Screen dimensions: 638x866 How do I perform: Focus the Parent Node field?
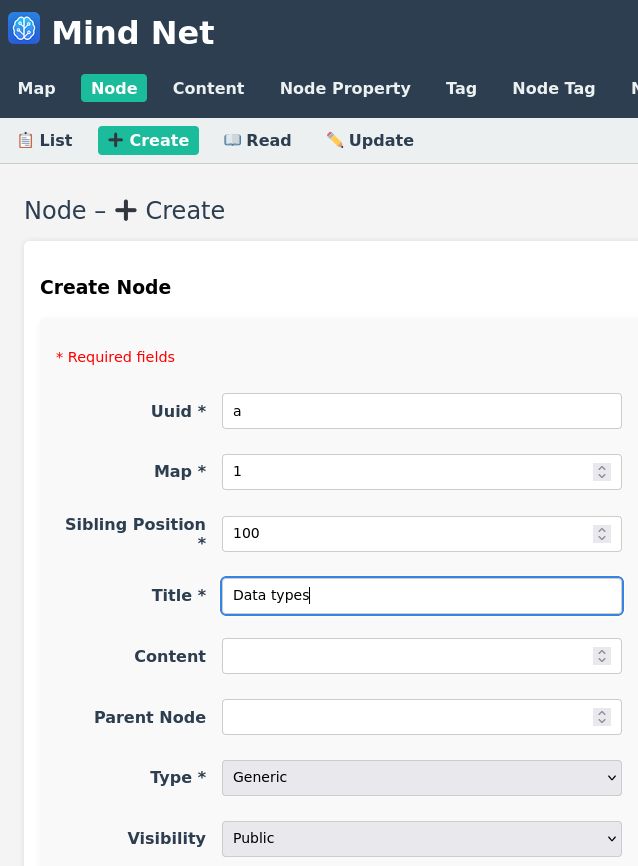[422, 717]
